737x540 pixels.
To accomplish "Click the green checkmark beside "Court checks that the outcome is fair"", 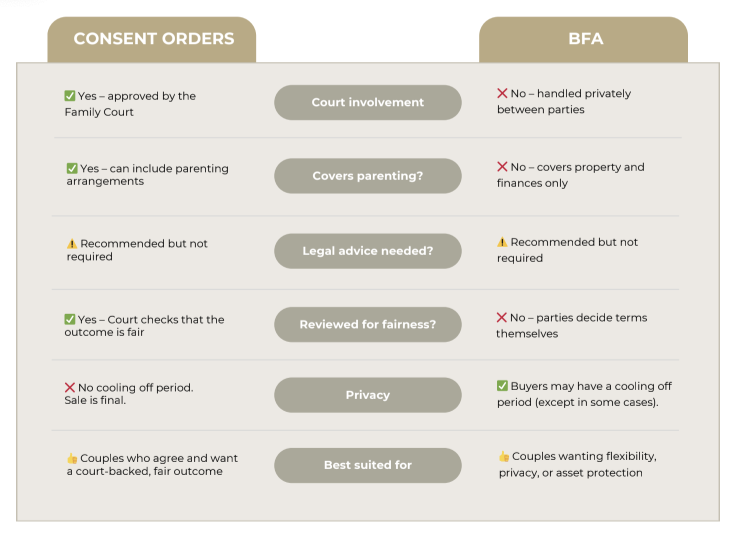I will [x=70, y=319].
